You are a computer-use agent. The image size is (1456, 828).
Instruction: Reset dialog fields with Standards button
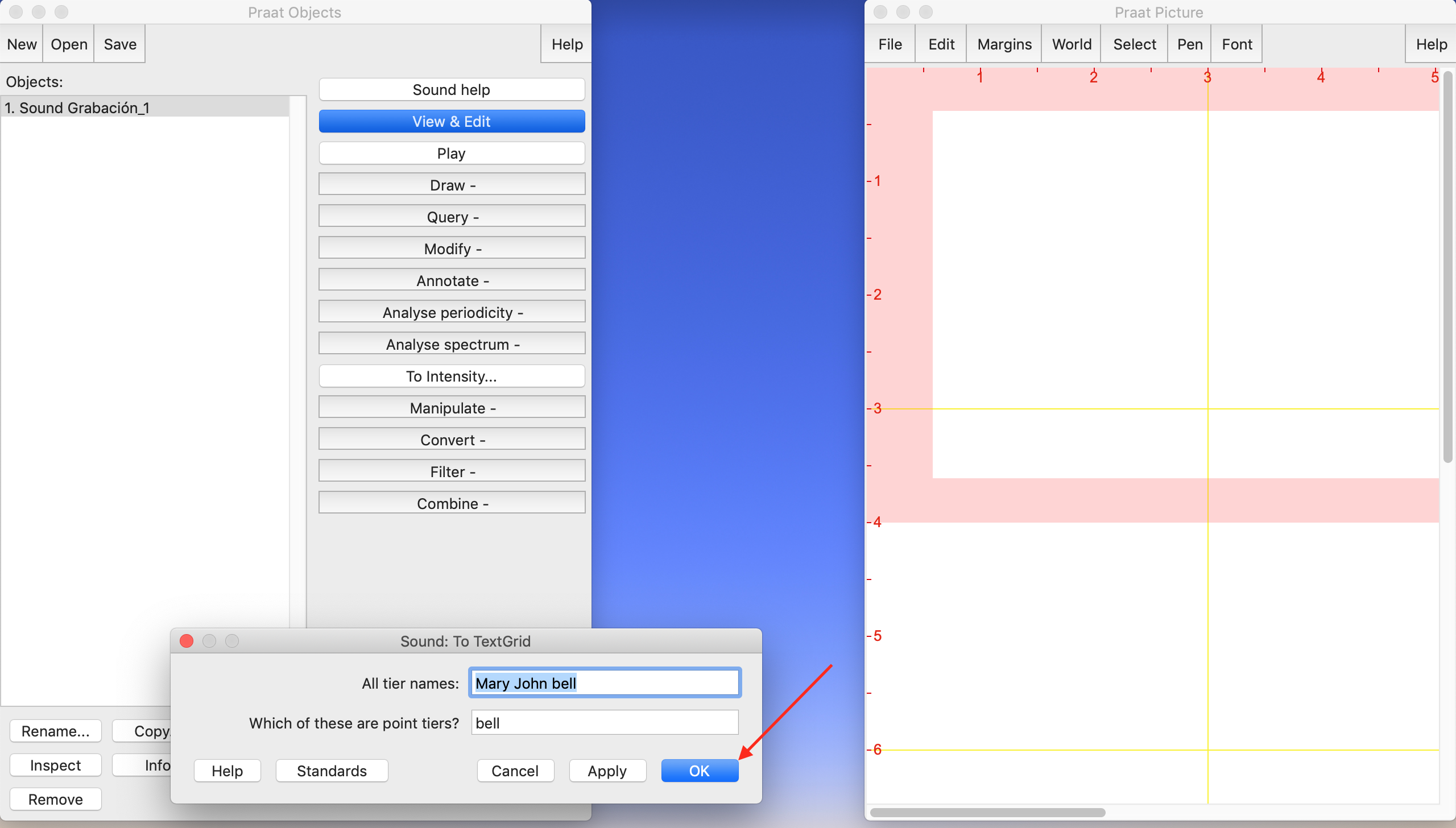click(x=332, y=771)
